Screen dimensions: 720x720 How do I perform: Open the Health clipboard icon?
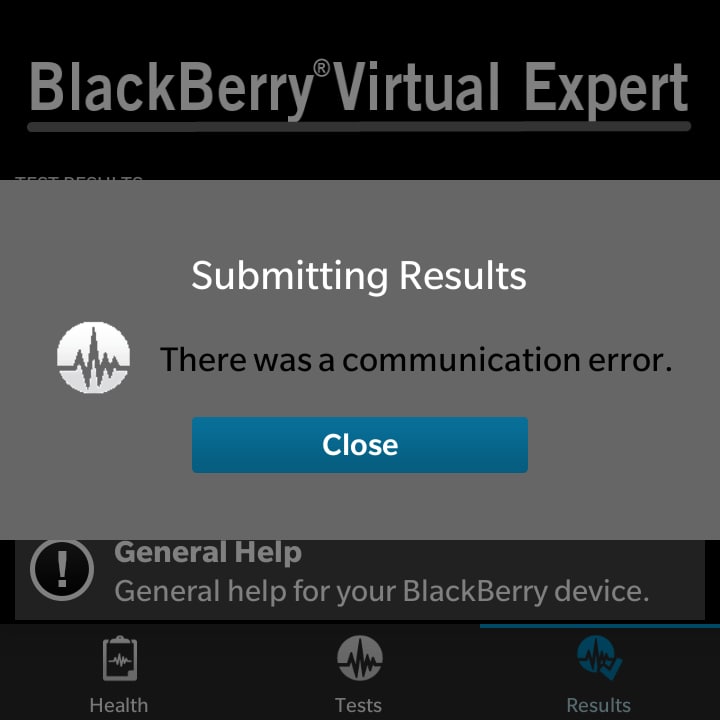tap(120, 658)
